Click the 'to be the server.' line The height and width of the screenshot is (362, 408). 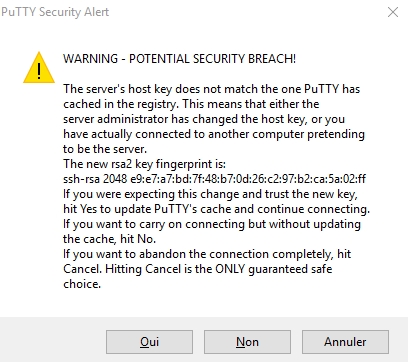105,149
